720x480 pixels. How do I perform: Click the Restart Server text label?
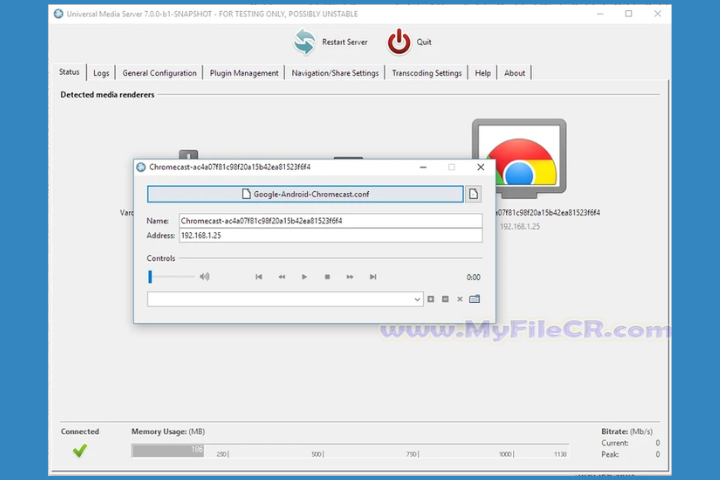pyautogui.click(x=344, y=42)
